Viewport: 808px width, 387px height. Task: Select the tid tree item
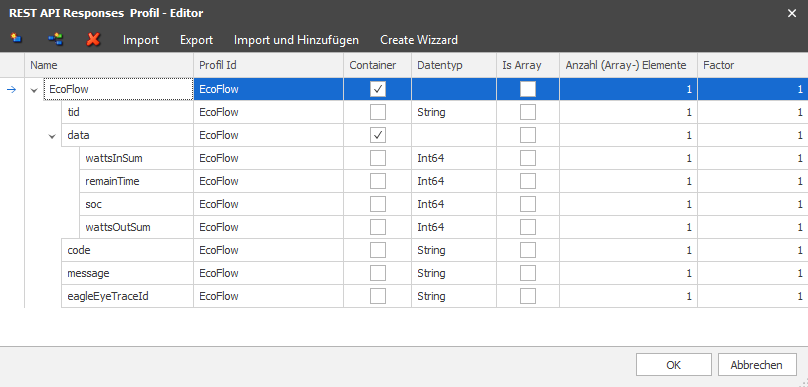(127, 112)
